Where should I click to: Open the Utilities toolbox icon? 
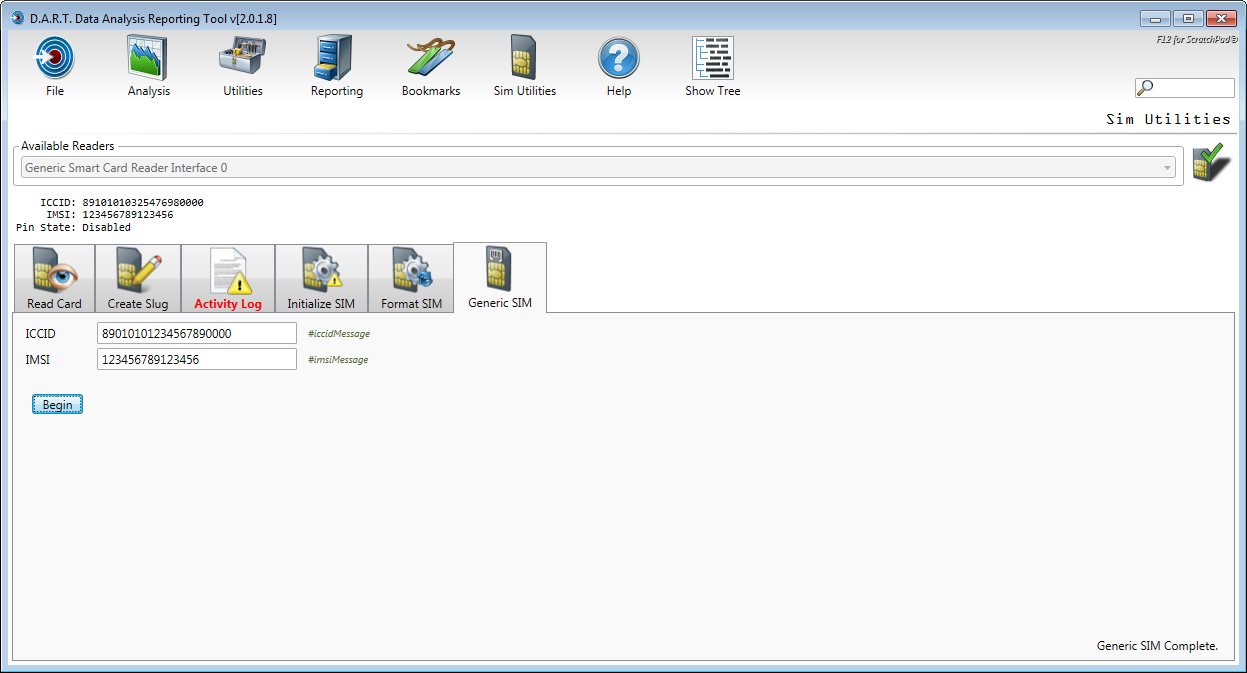pos(242,57)
